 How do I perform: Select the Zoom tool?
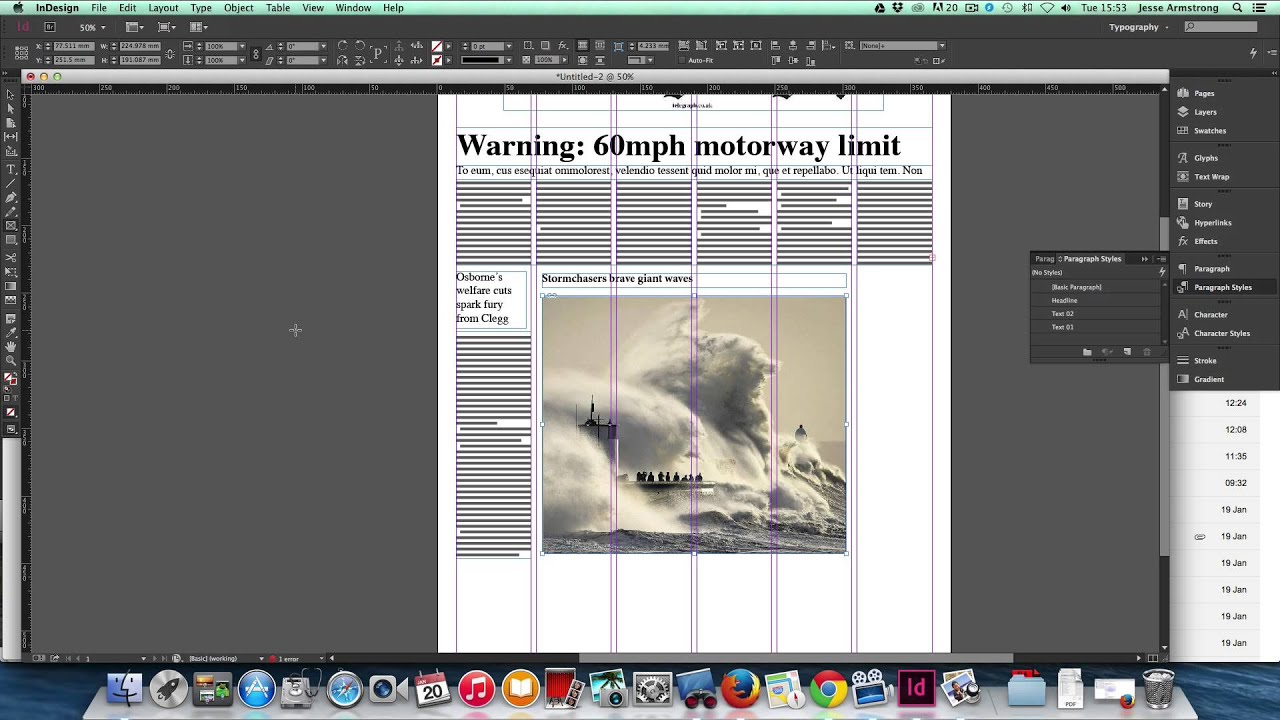pos(11,360)
